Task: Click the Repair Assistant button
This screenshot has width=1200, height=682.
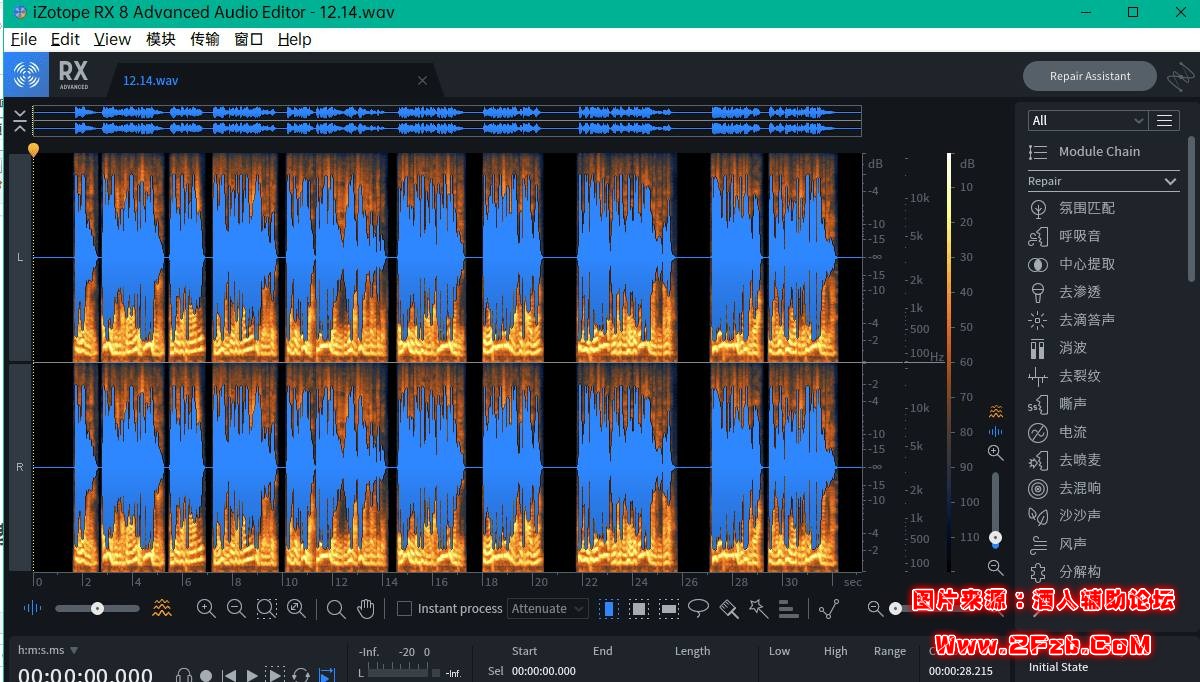Action: pos(1089,76)
